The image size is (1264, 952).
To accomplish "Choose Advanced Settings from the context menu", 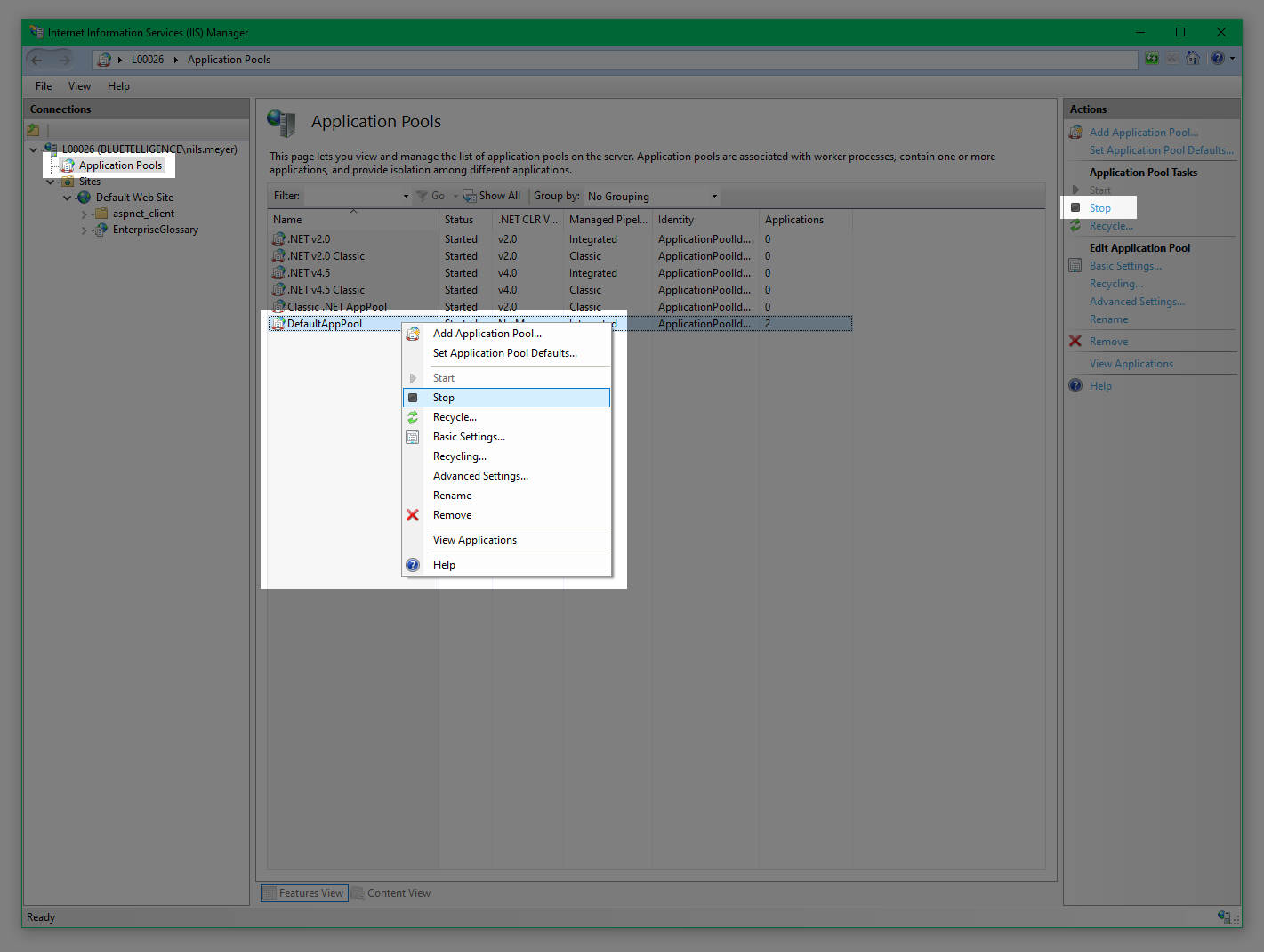I will point(480,476).
